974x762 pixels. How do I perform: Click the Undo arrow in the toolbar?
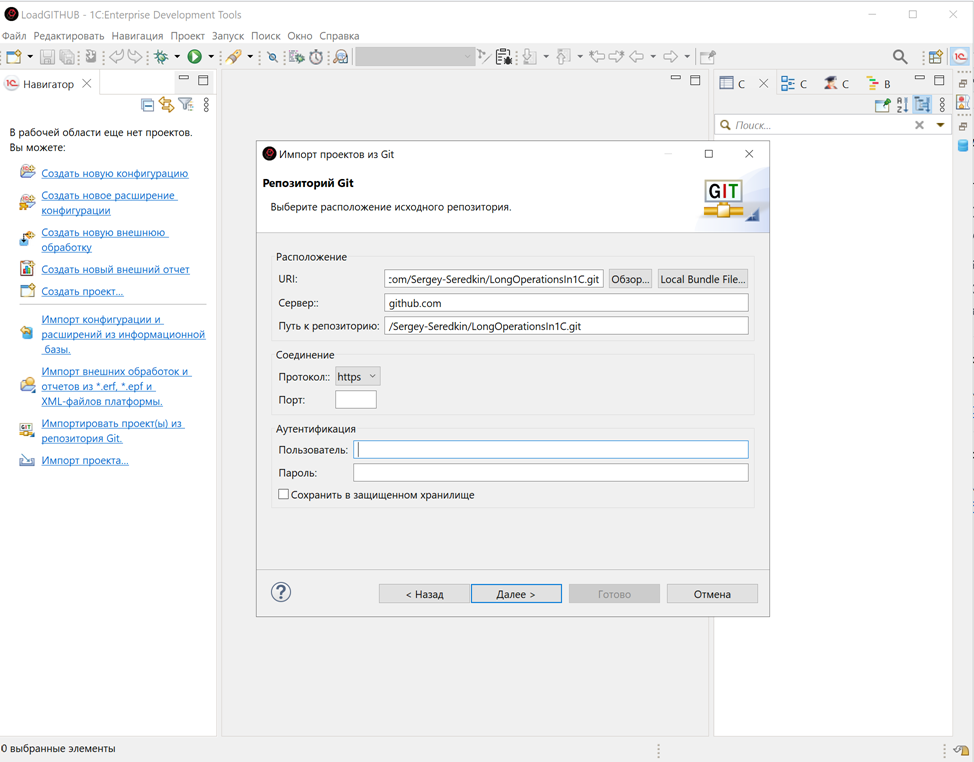(x=116, y=57)
